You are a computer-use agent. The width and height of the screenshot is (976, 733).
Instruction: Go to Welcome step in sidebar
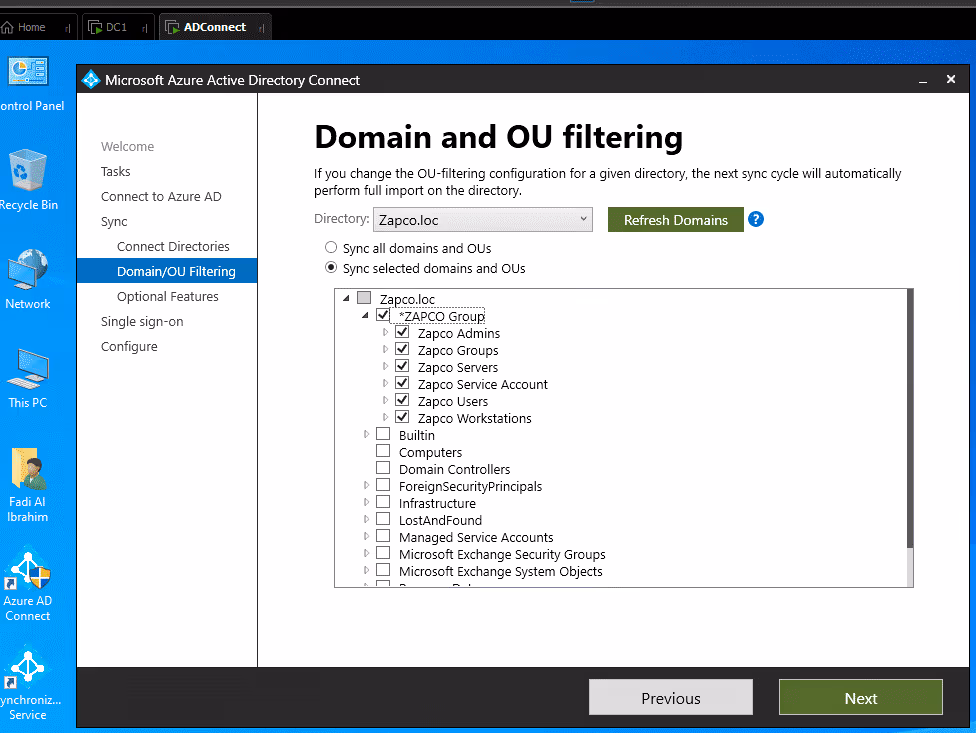[x=128, y=146]
